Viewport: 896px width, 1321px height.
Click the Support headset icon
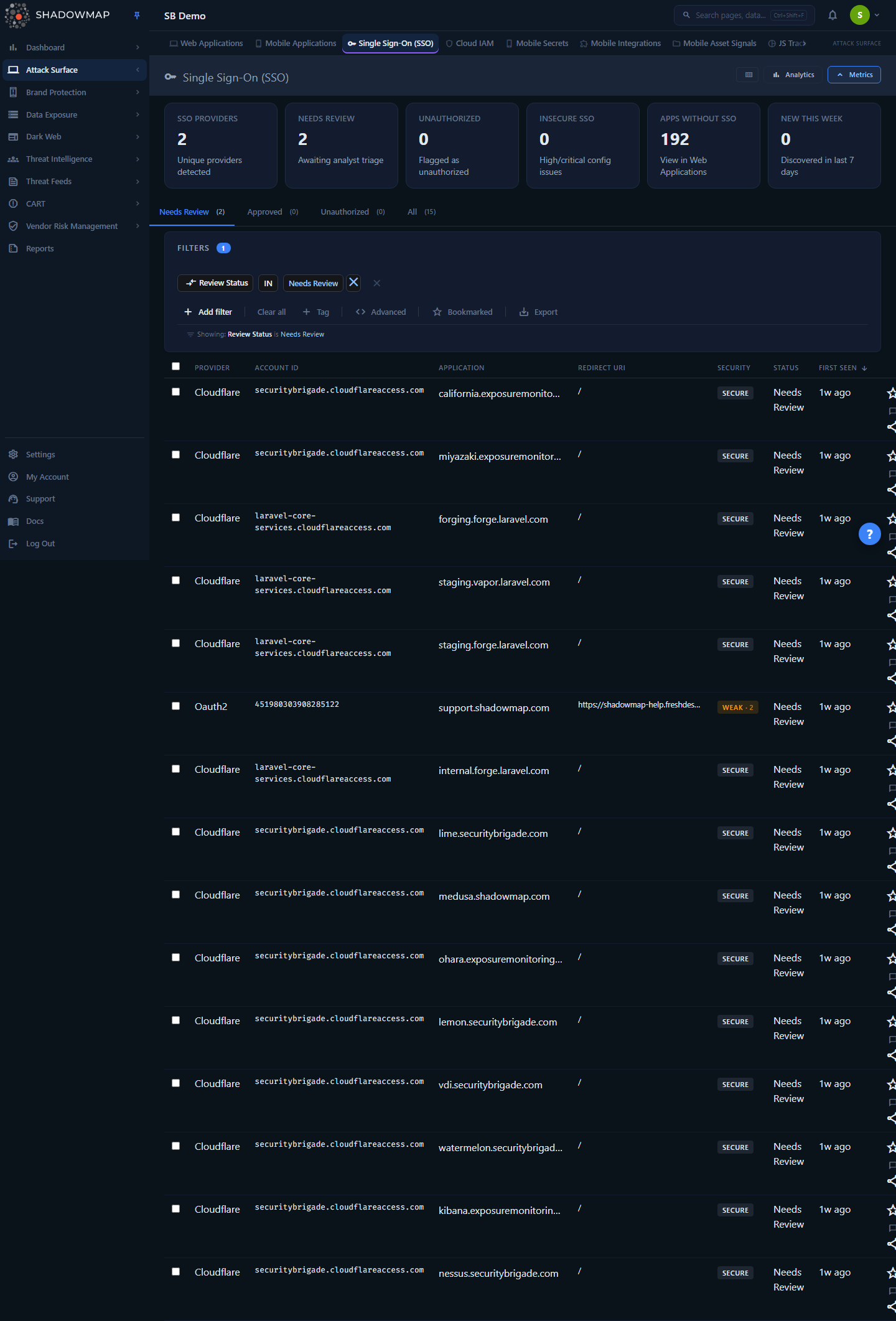click(13, 499)
